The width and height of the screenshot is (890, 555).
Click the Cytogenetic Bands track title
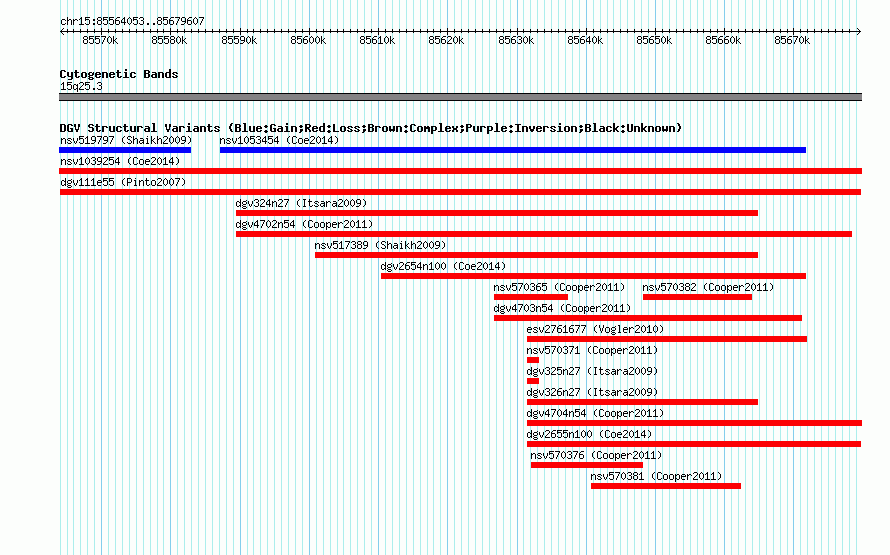point(119,74)
